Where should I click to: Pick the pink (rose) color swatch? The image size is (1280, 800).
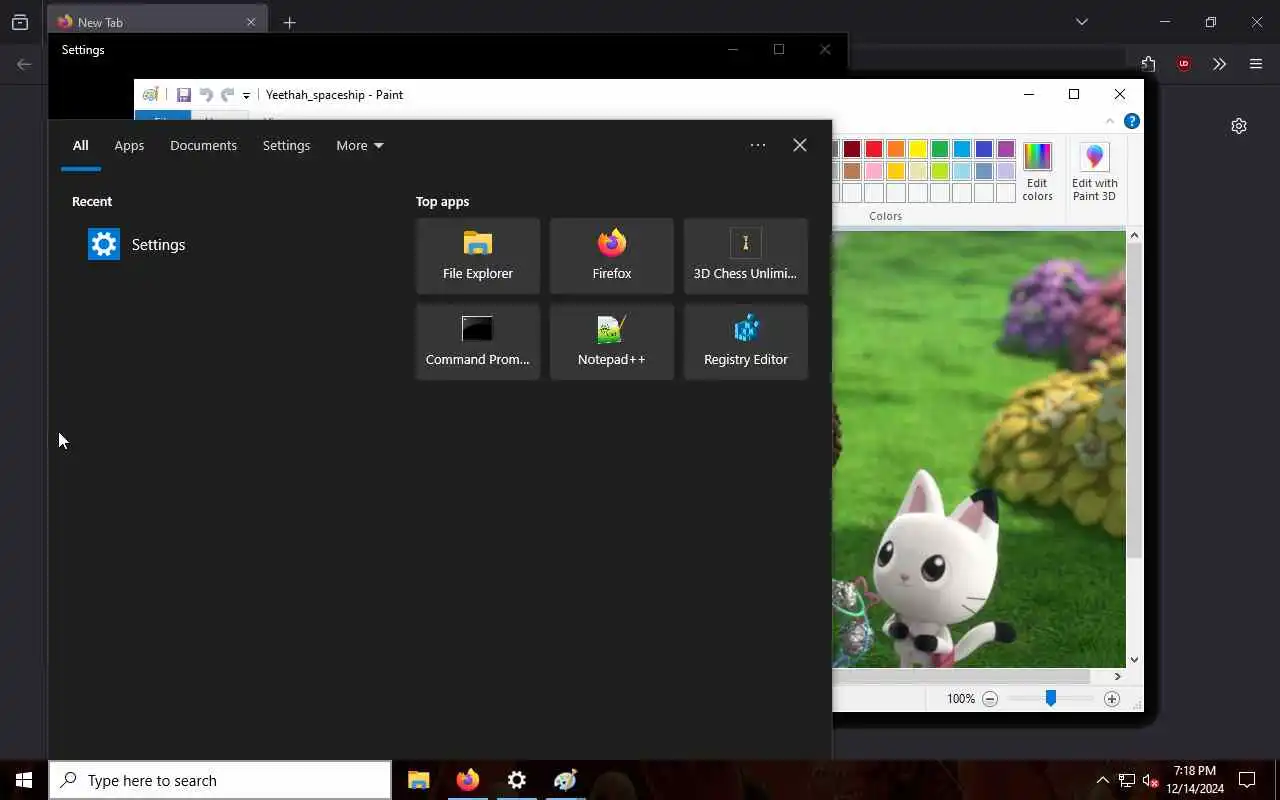click(x=874, y=171)
